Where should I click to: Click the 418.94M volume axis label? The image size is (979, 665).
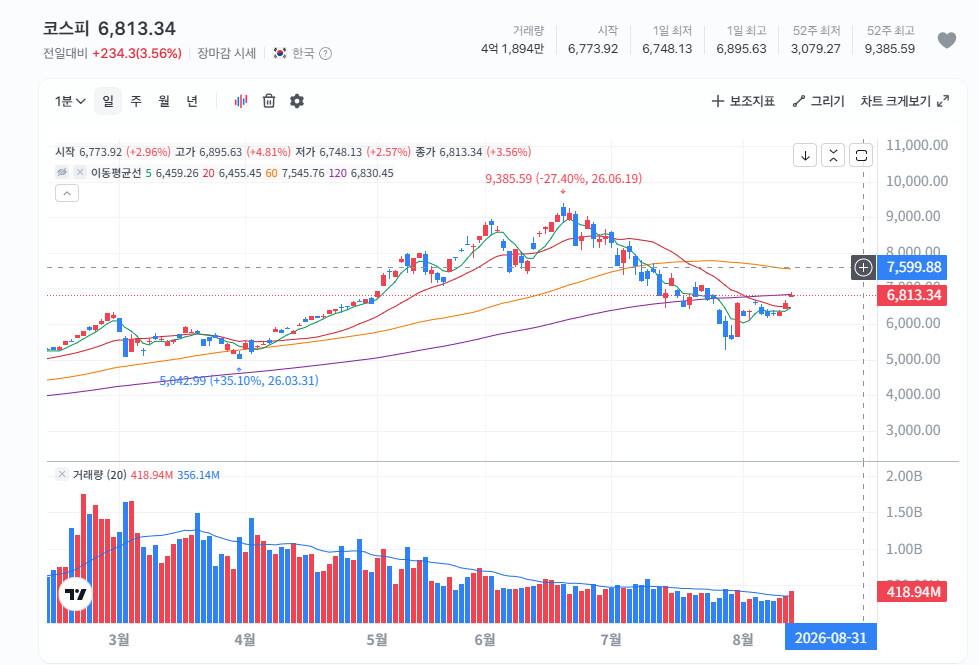point(912,591)
